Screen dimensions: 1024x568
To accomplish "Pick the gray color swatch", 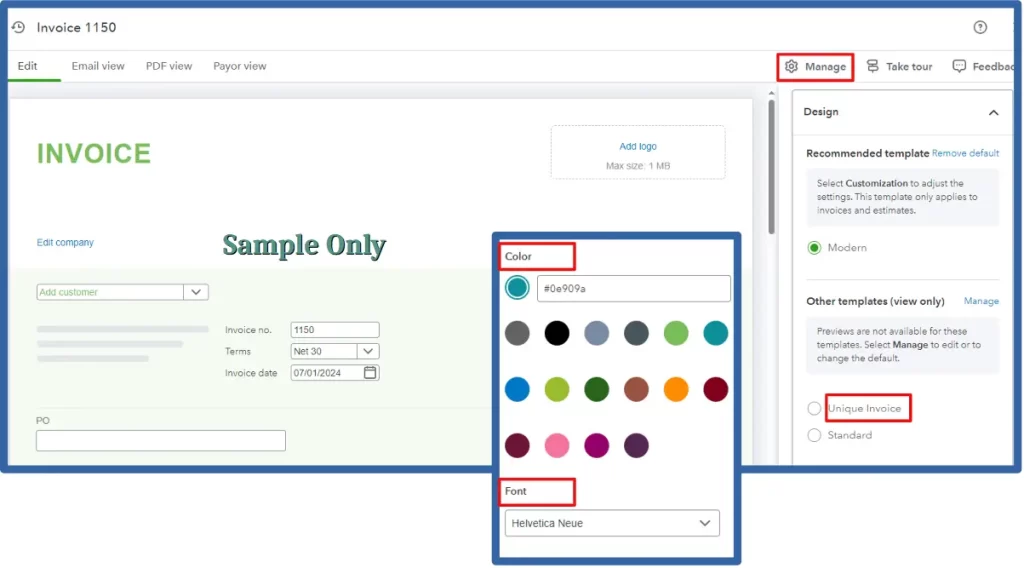I will click(517, 333).
